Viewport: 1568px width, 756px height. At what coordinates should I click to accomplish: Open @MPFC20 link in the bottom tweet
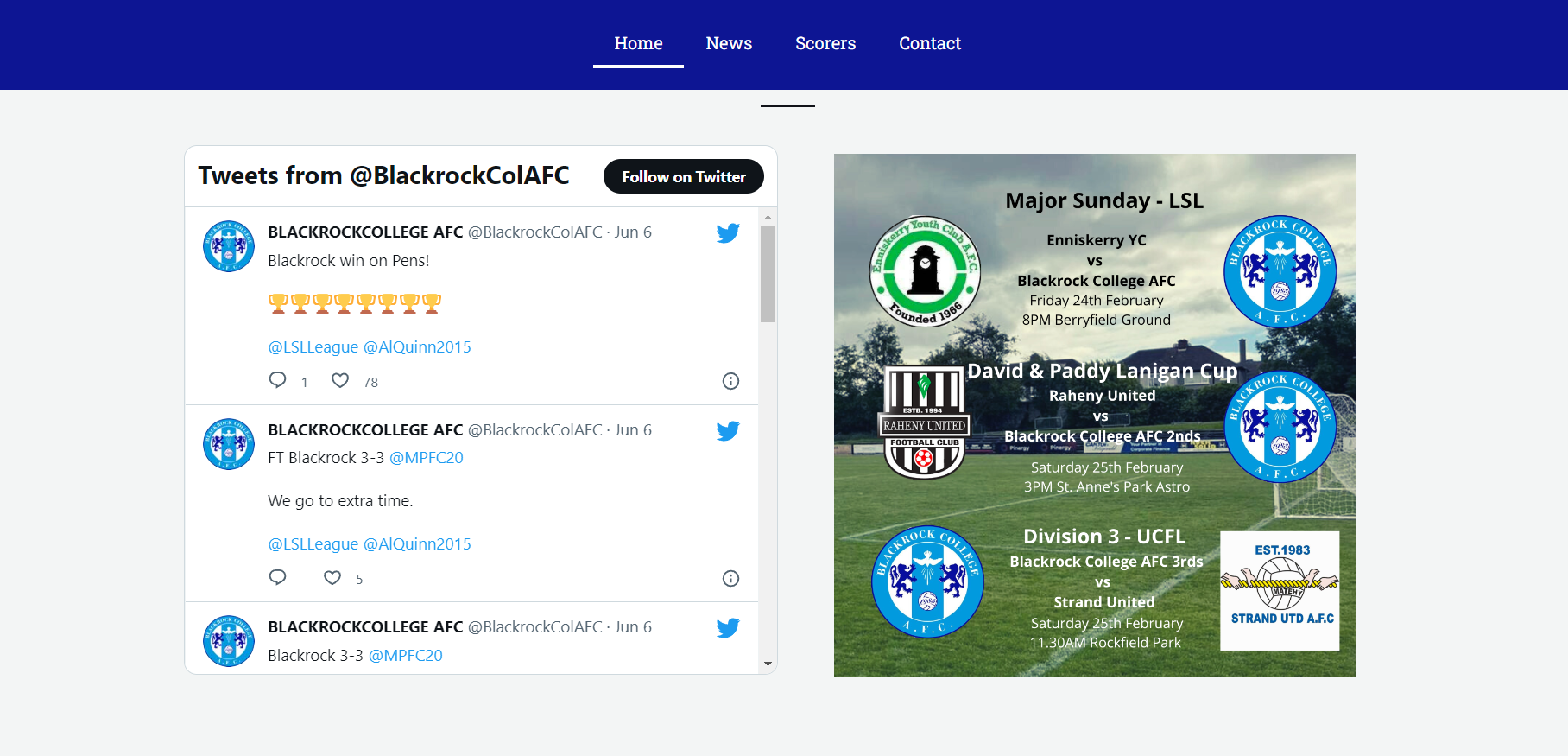tap(406, 655)
